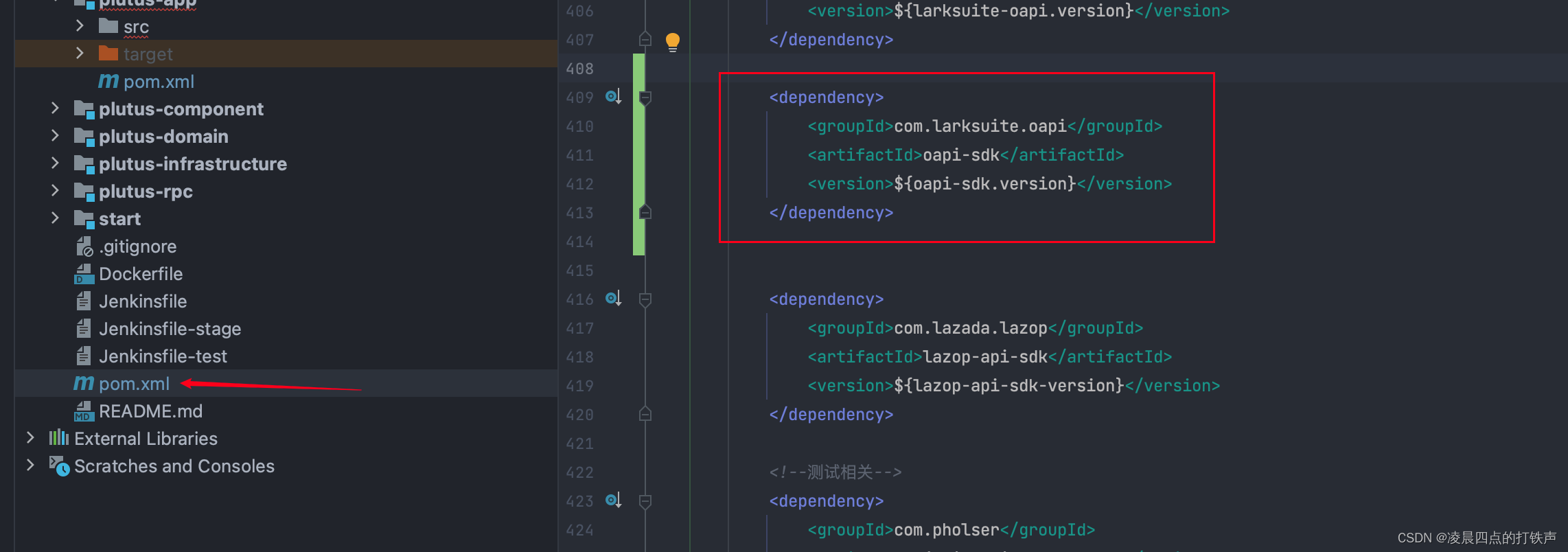This screenshot has width=1568, height=552.
Task: Click the ${oapi-sdk.version} property text
Action: [x=985, y=184]
